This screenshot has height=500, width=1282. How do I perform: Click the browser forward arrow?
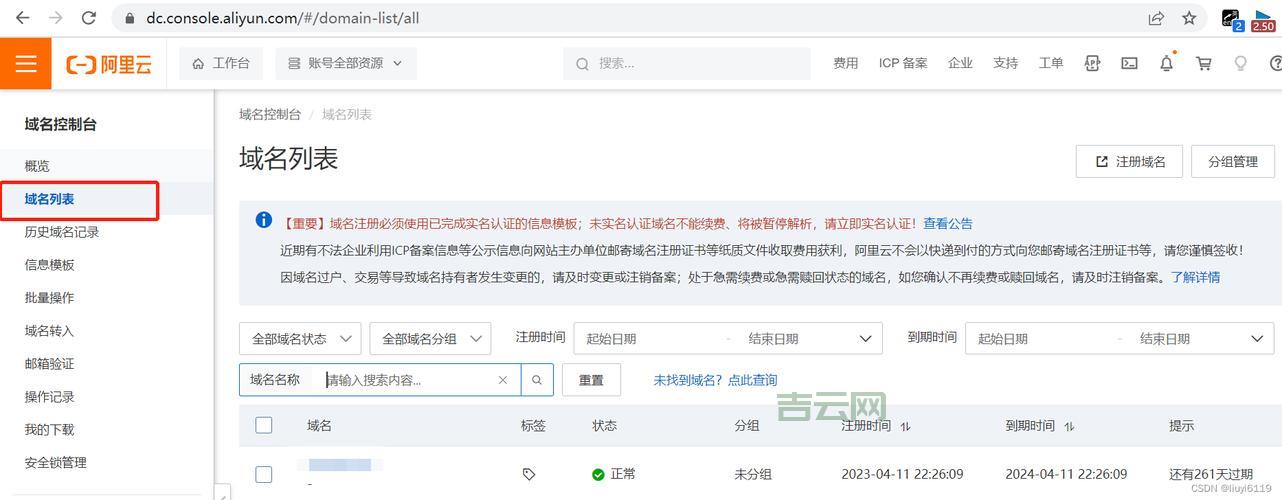pyautogui.click(x=56, y=18)
